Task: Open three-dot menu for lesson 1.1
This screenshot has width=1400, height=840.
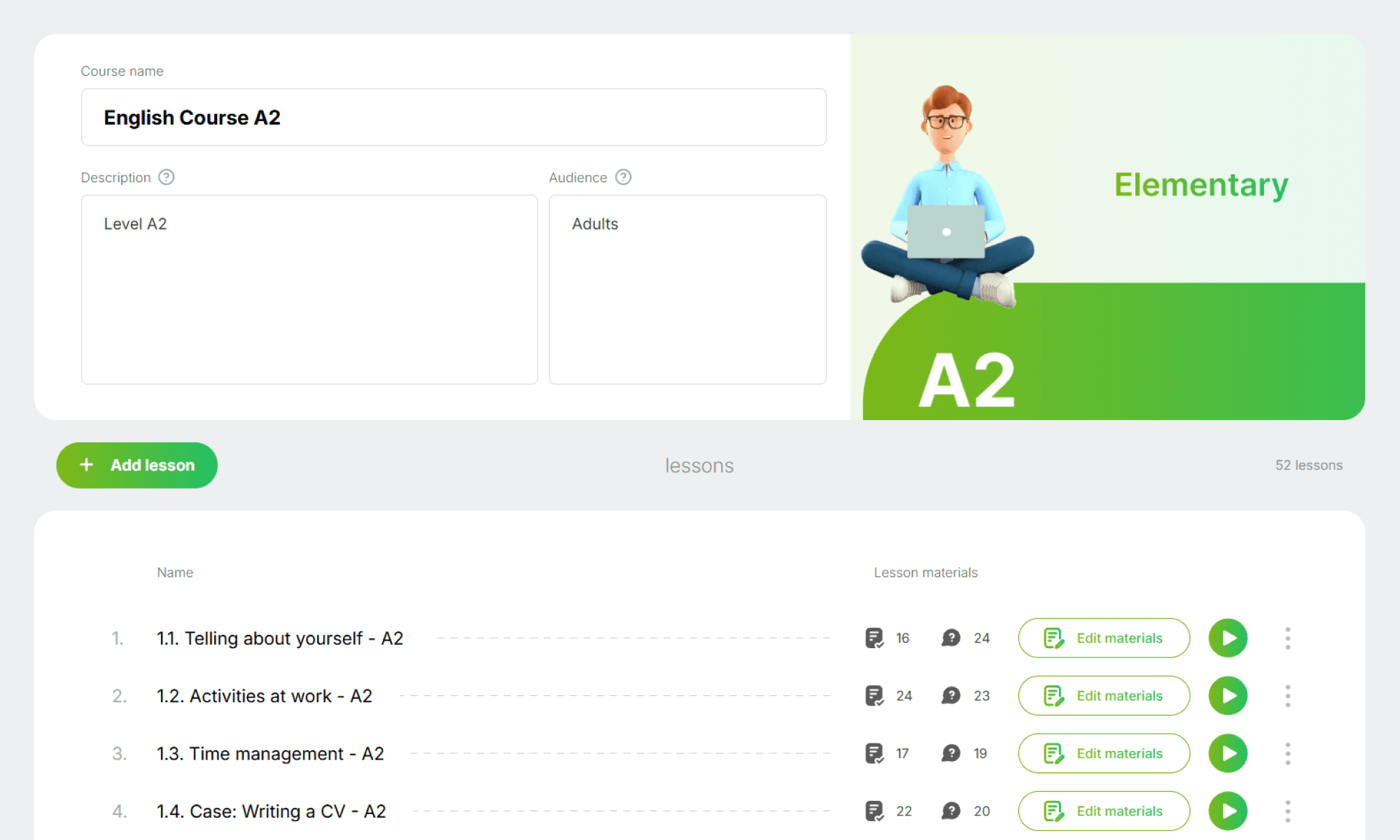Action: click(1287, 638)
